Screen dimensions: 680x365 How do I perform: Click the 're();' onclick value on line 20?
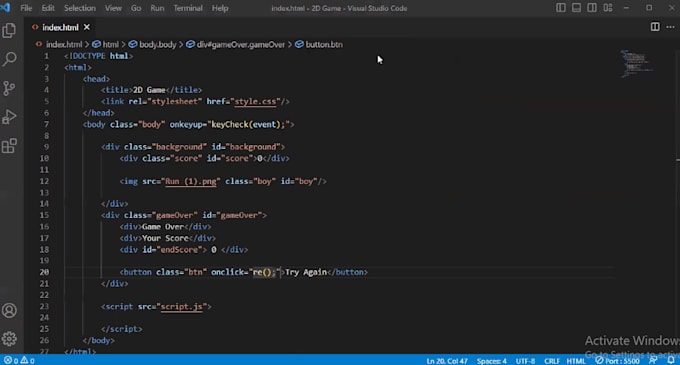tap(264, 272)
